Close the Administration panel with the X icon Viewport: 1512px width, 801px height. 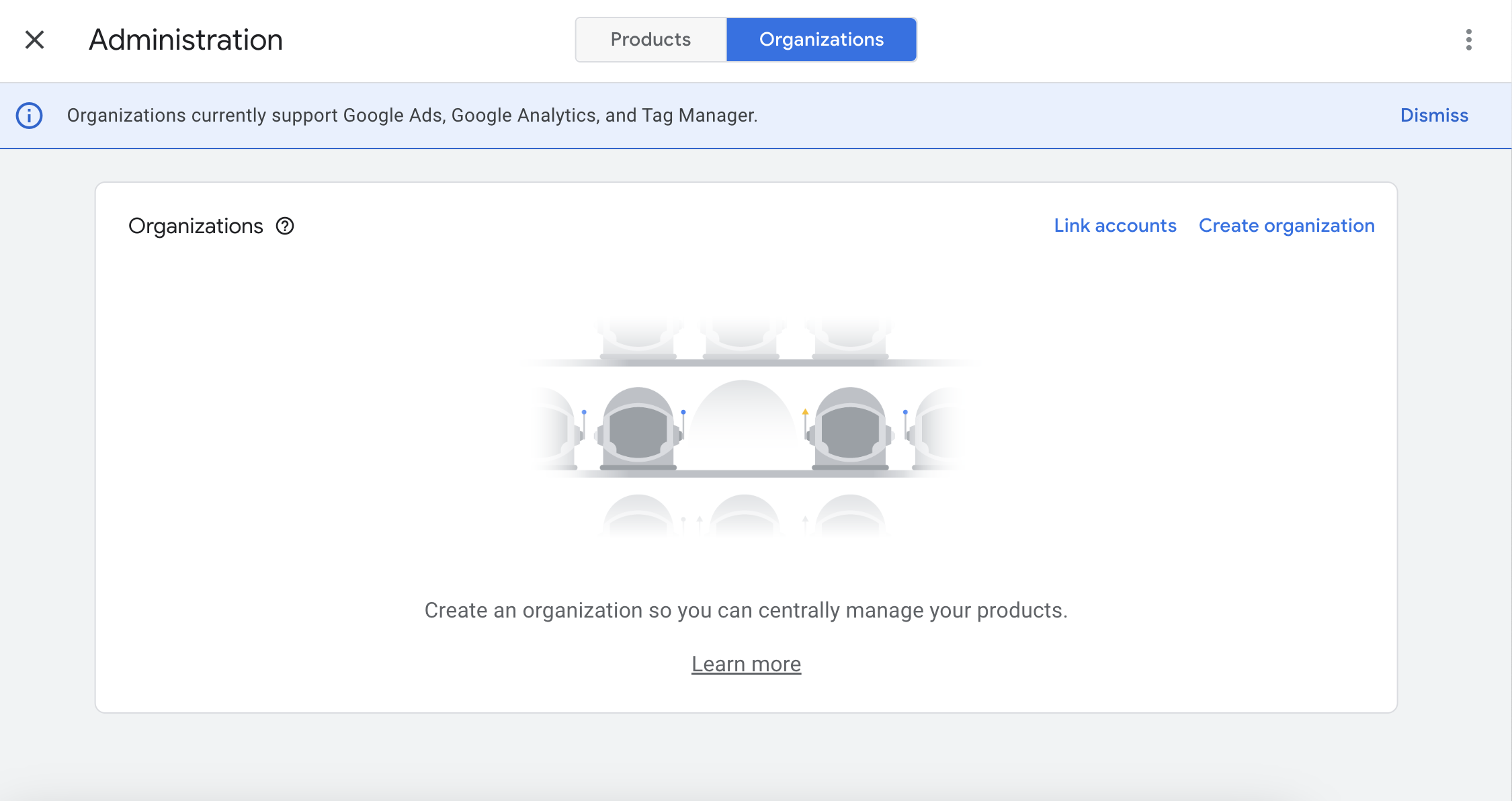click(34, 40)
